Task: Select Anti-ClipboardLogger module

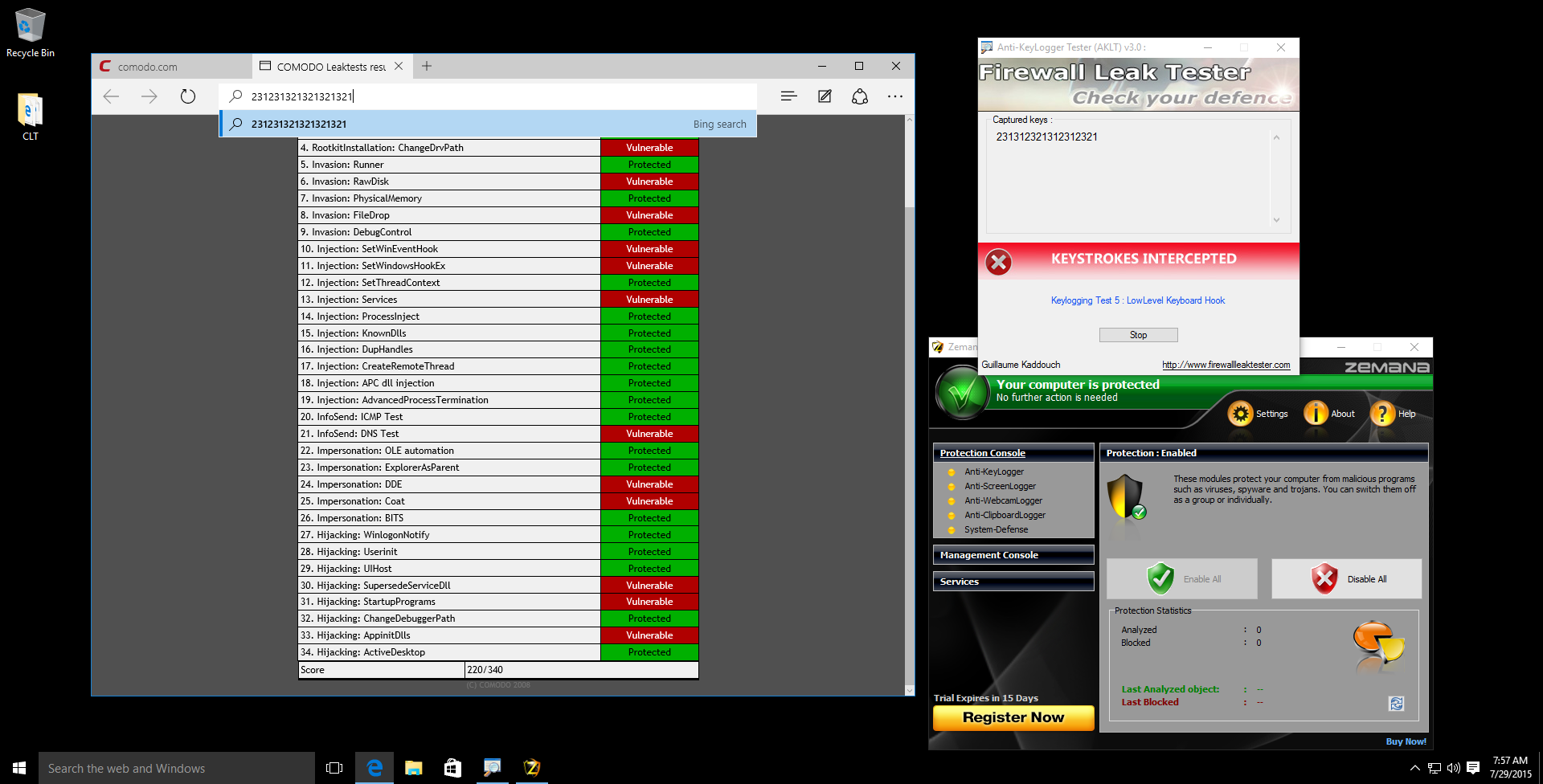Action: click(x=1005, y=516)
